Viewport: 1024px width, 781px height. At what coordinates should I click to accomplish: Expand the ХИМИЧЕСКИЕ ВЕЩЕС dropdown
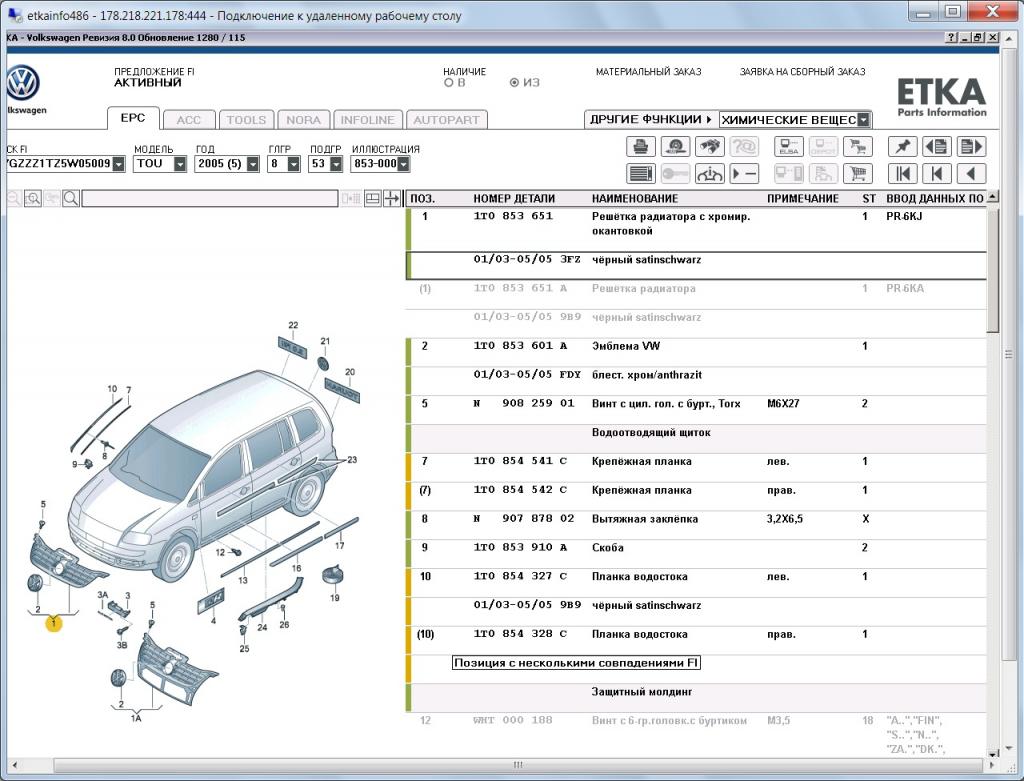pos(863,120)
